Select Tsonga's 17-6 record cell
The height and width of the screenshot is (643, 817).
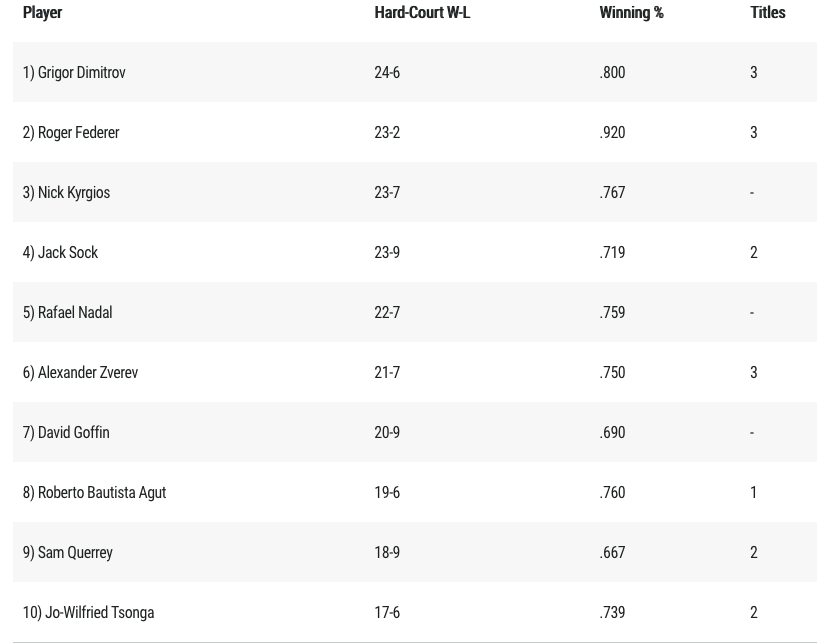click(x=387, y=613)
